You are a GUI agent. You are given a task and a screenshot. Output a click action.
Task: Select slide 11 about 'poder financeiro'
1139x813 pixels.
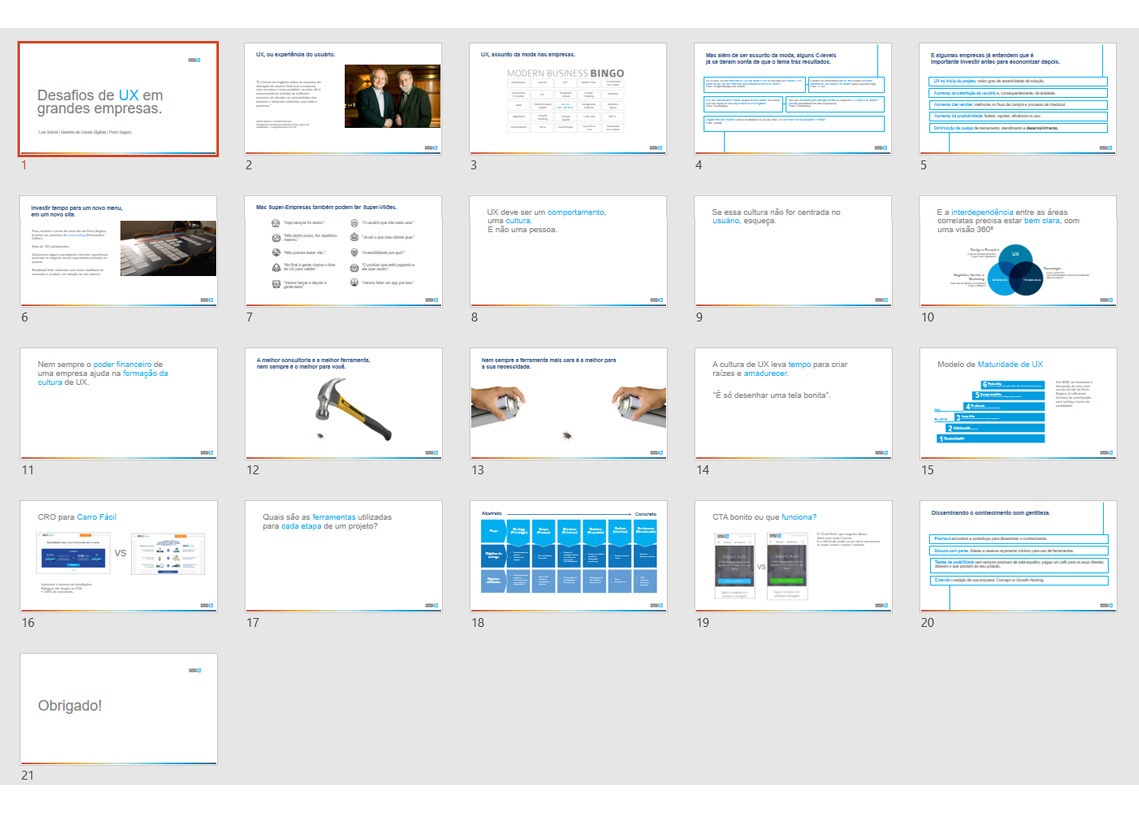[x=119, y=404]
